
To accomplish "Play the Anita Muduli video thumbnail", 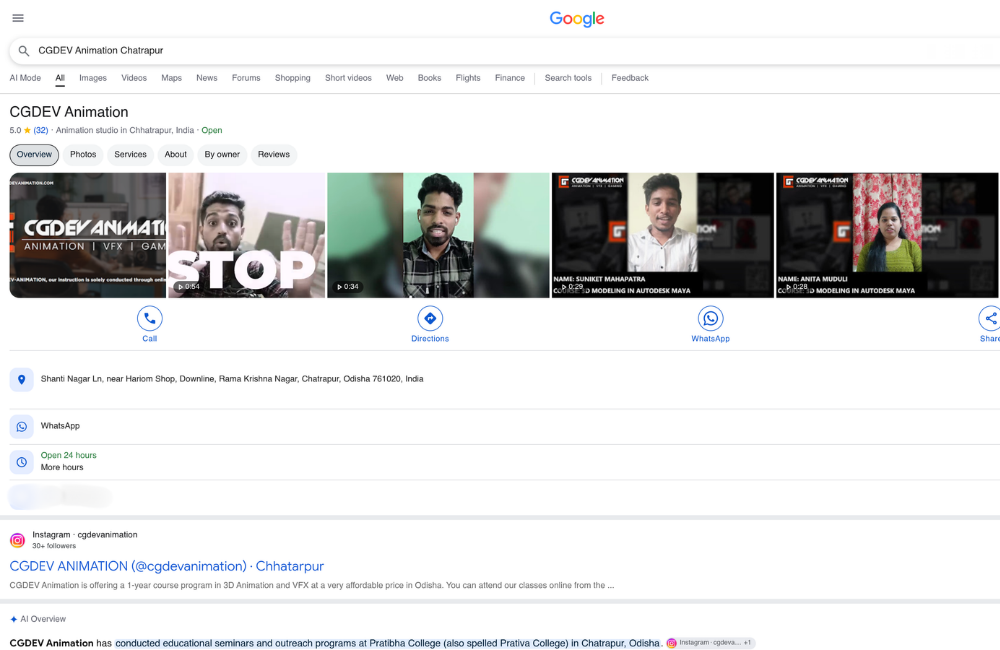I will [887, 235].
